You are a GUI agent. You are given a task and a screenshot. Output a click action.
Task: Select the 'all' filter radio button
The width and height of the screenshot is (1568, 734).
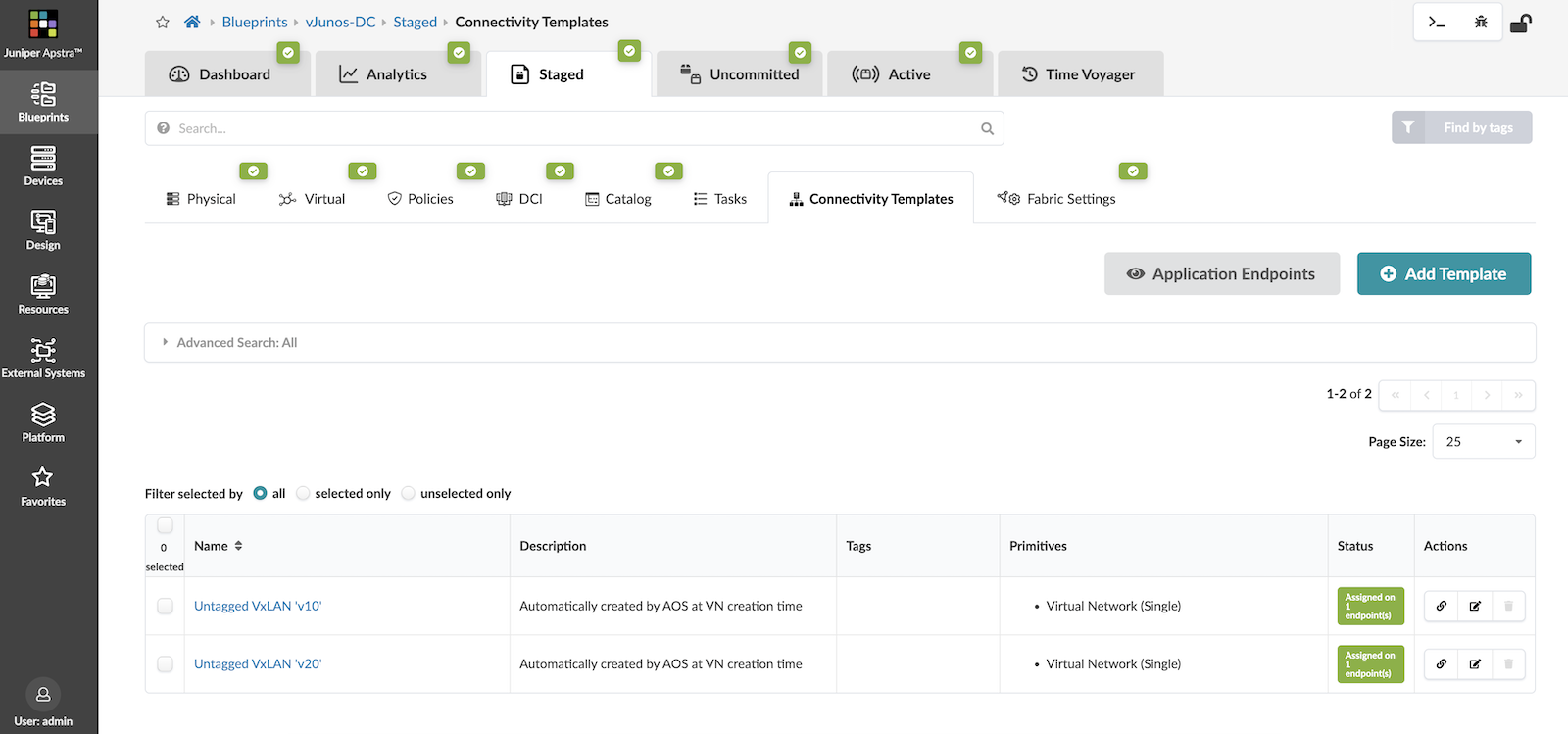(260, 493)
